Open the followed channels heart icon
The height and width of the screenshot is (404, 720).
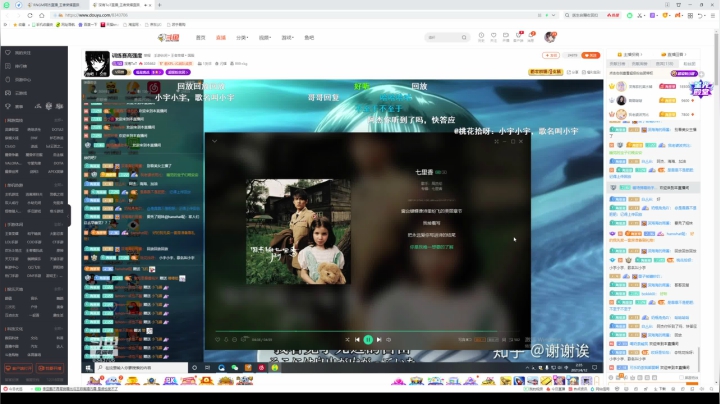[x=494, y=36]
